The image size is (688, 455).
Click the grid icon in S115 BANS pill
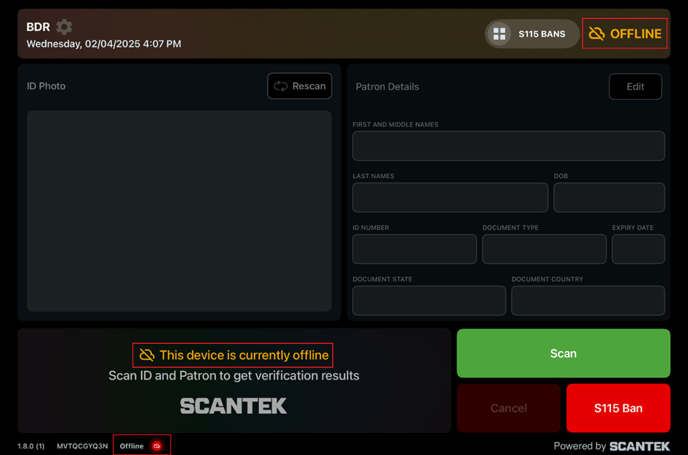499,34
